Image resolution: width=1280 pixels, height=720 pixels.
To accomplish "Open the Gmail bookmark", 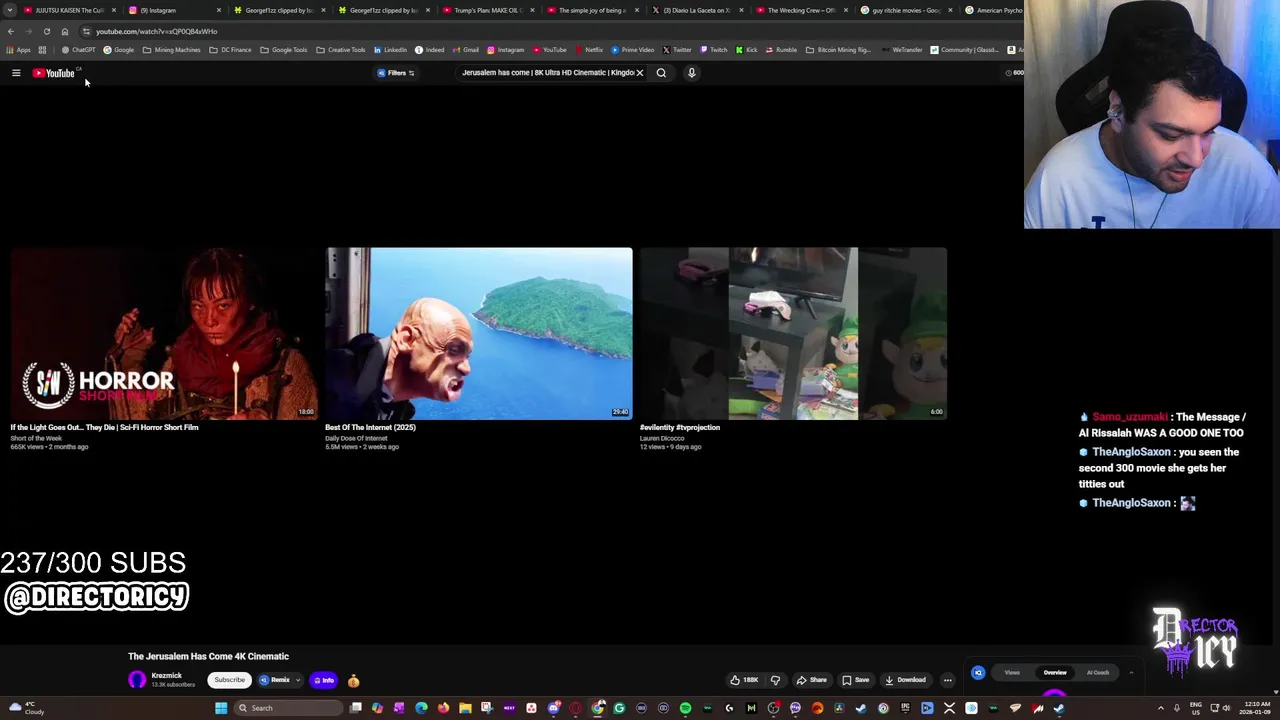I will click(465, 50).
